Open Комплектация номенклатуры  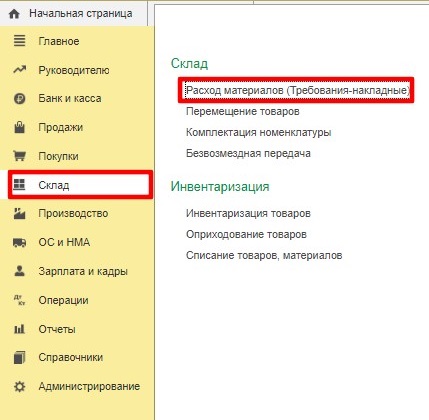pyautogui.click(x=258, y=132)
